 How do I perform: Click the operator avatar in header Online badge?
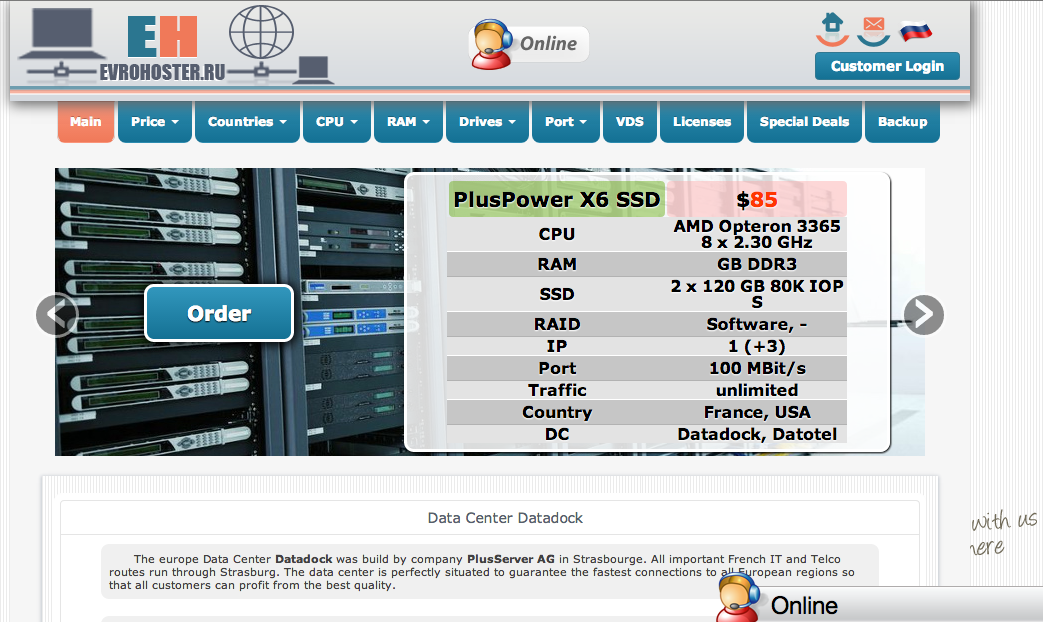coord(491,44)
